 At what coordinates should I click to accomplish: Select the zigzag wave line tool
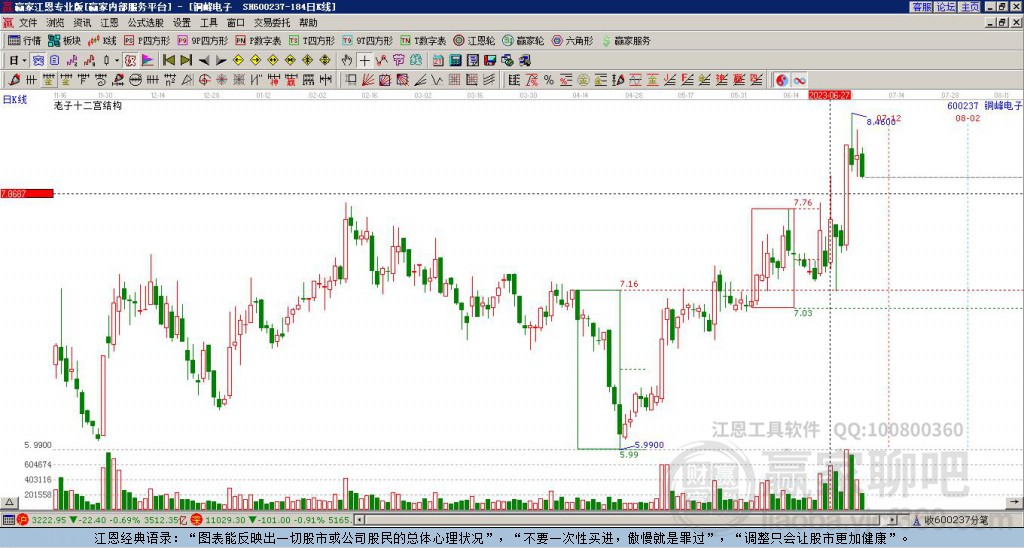point(437,80)
